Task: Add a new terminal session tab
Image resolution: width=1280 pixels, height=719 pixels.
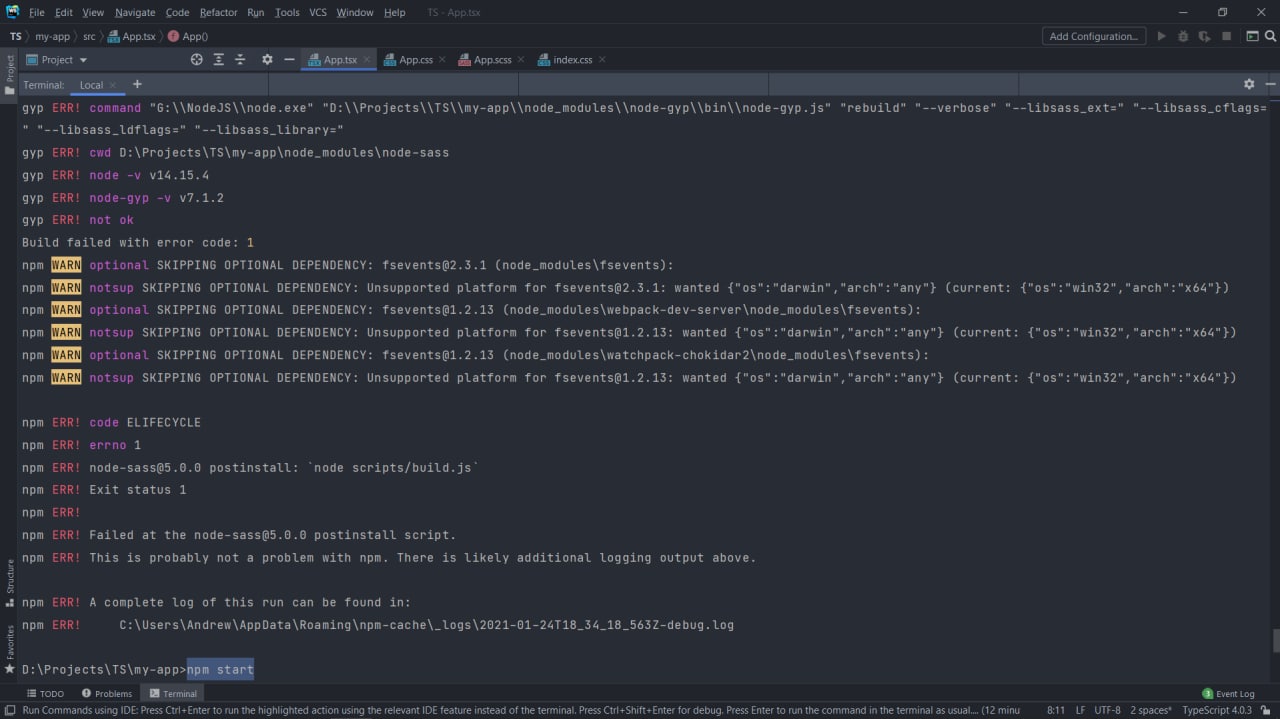Action: (x=137, y=85)
